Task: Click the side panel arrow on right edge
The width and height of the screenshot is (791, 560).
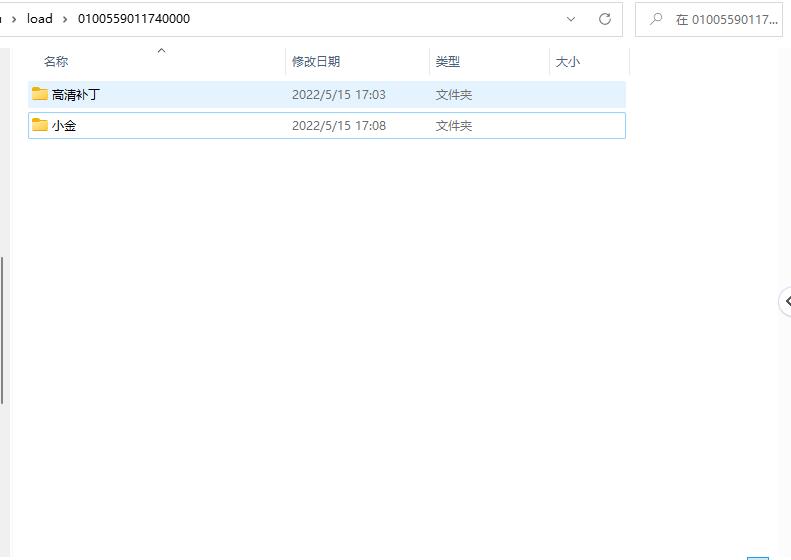Action: 786,301
